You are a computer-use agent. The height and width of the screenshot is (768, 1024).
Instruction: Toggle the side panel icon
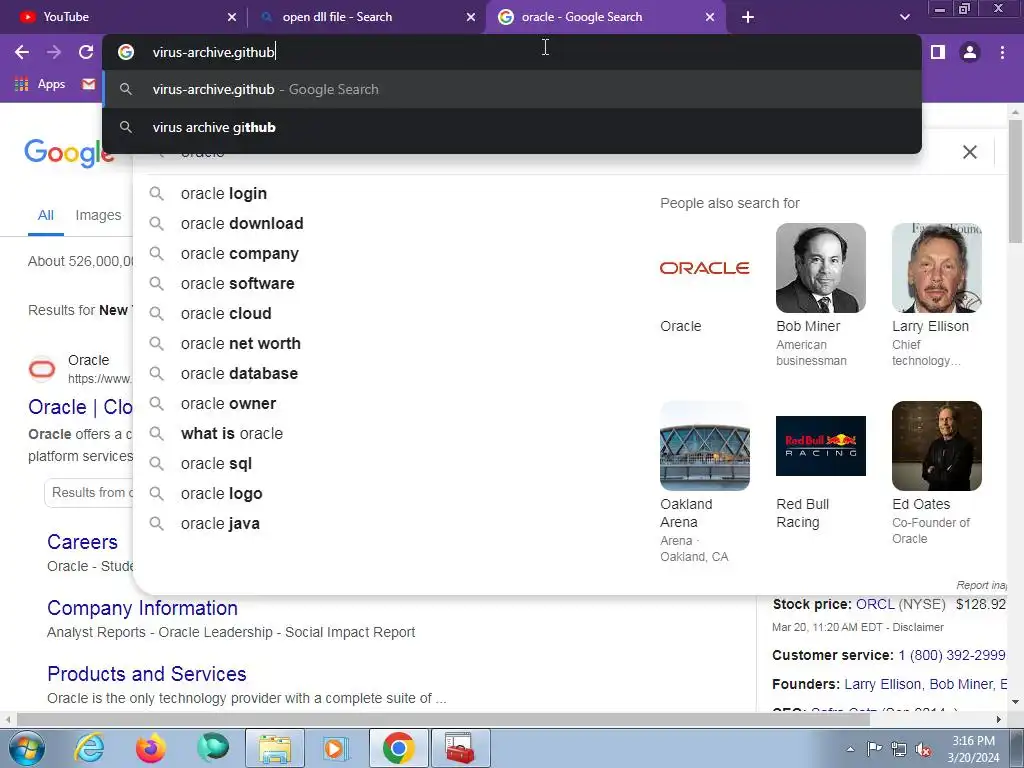(x=938, y=52)
